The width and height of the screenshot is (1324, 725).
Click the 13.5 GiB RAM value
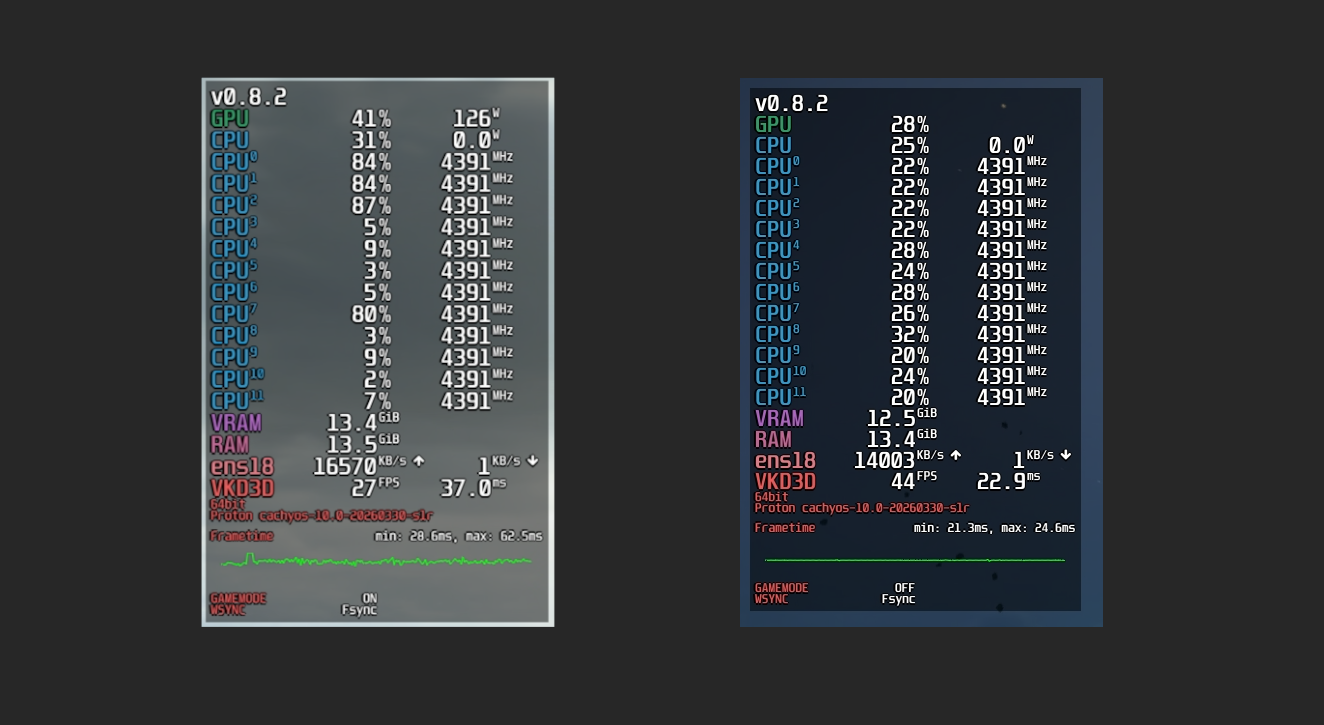363,444
